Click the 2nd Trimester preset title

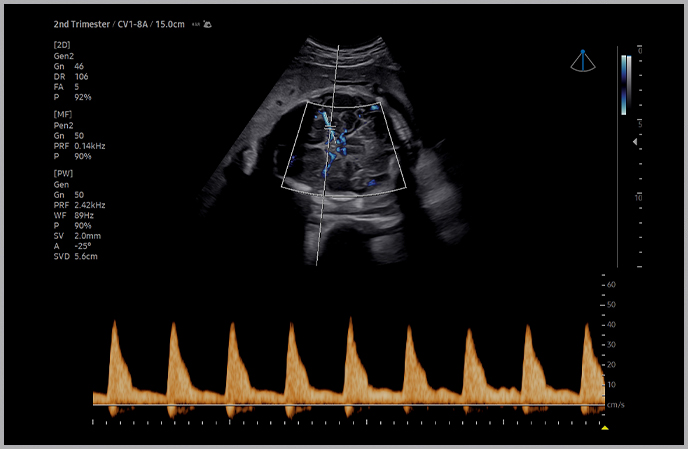[82, 23]
